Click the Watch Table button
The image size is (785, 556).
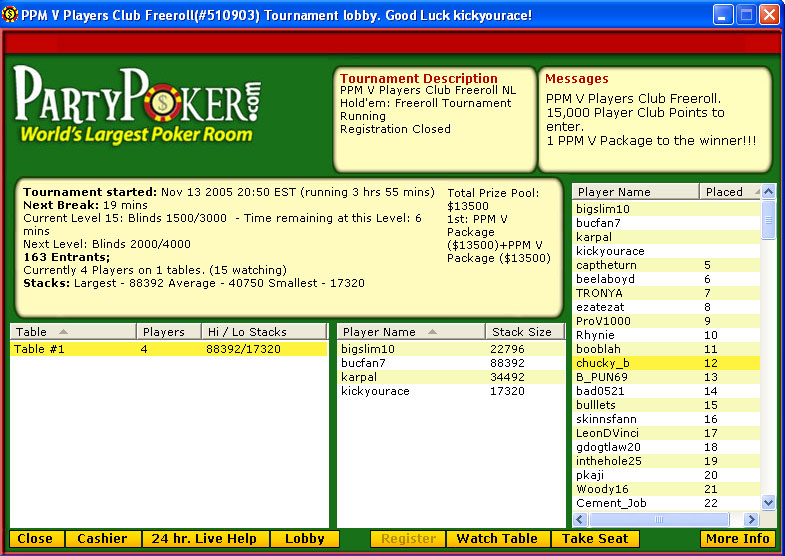click(497, 539)
